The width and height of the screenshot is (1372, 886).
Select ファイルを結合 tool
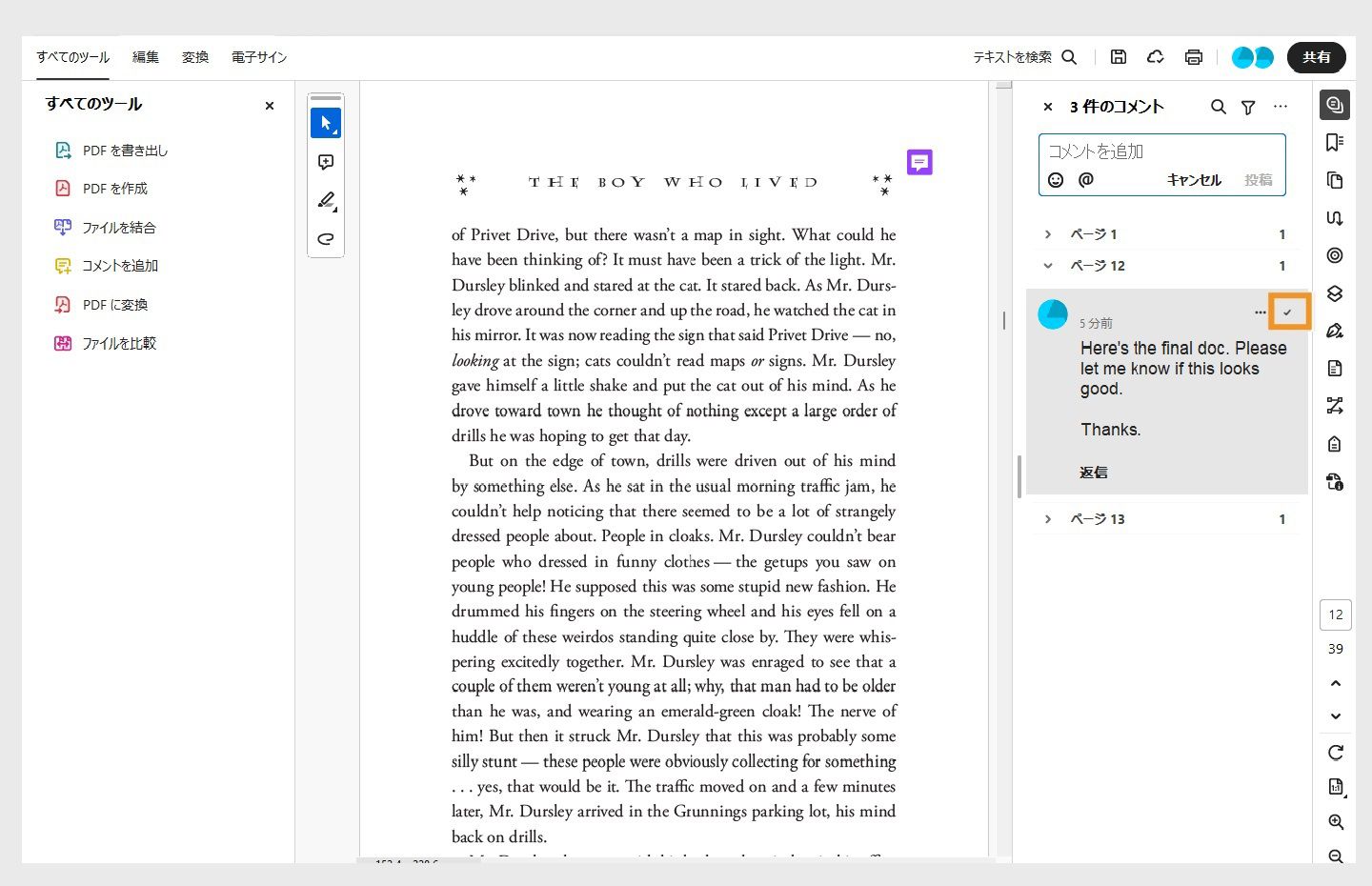coord(106,228)
